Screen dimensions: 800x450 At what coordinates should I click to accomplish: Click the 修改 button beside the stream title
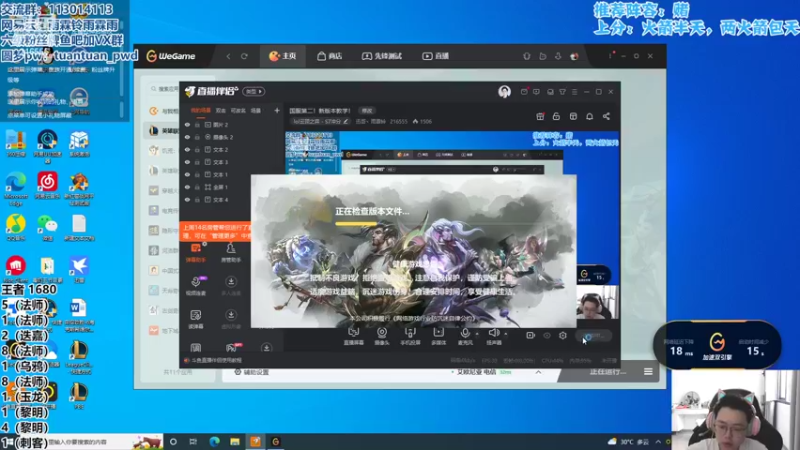[x=367, y=110]
